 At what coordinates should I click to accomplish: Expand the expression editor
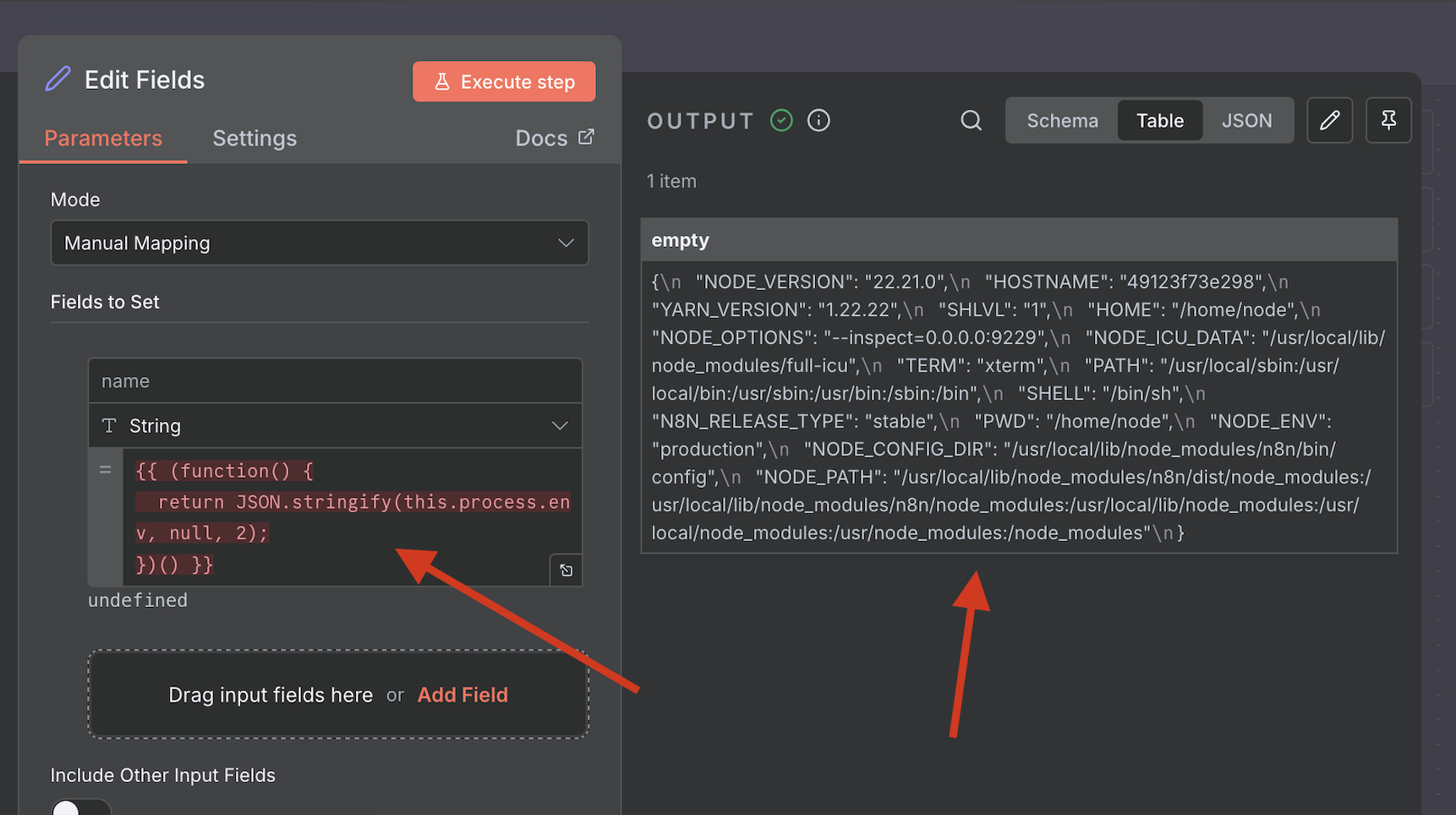(x=566, y=571)
